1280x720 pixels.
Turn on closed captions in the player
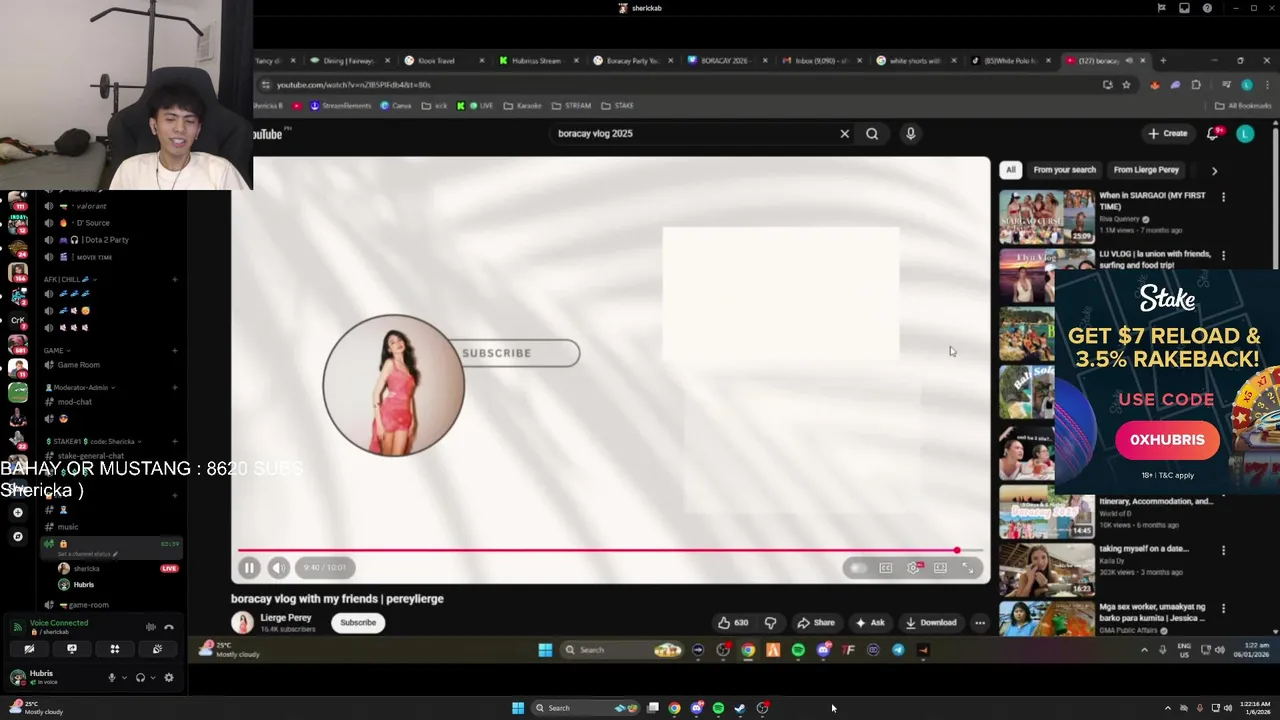tap(886, 568)
